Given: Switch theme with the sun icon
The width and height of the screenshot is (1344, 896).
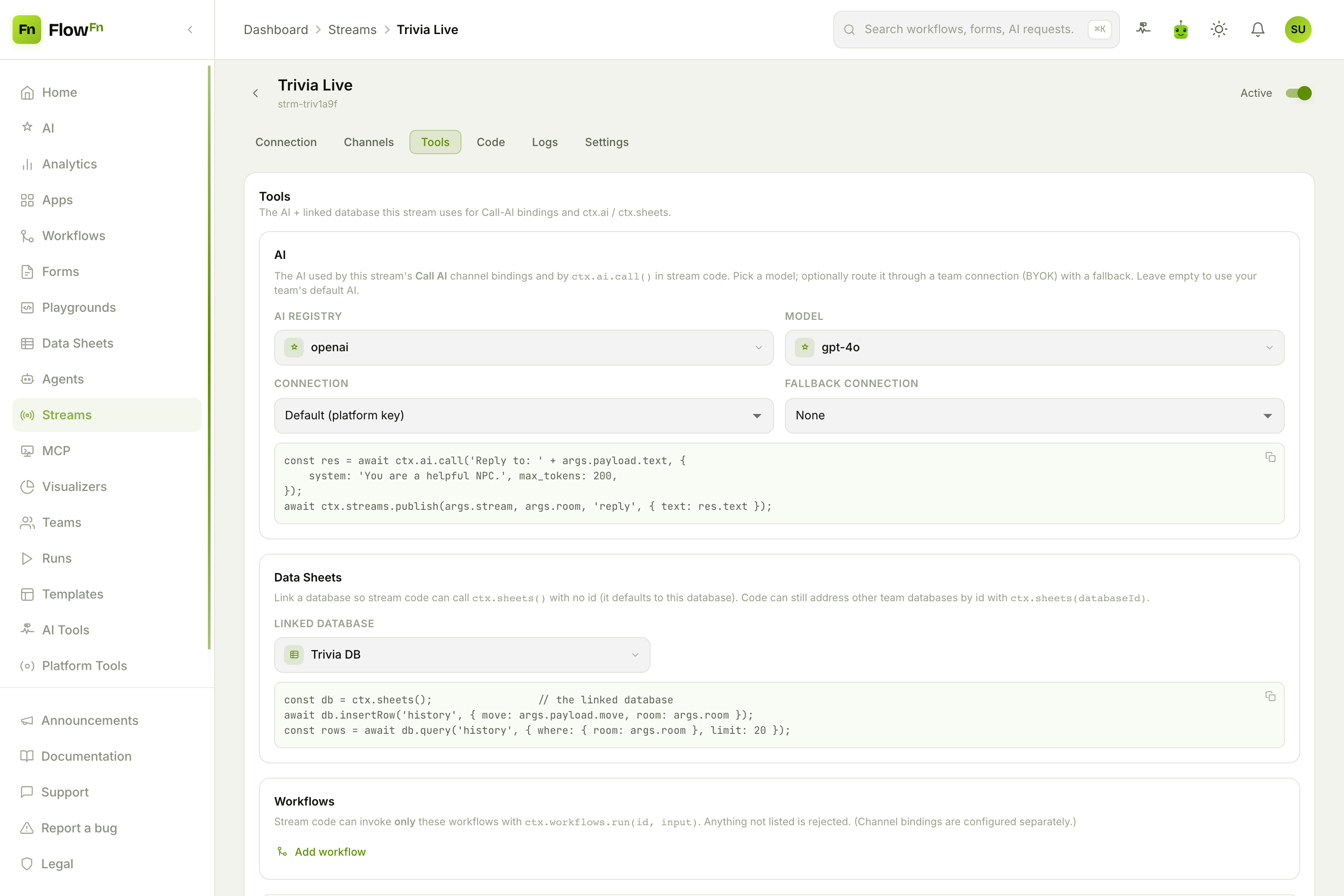Looking at the screenshot, I should click(x=1219, y=29).
